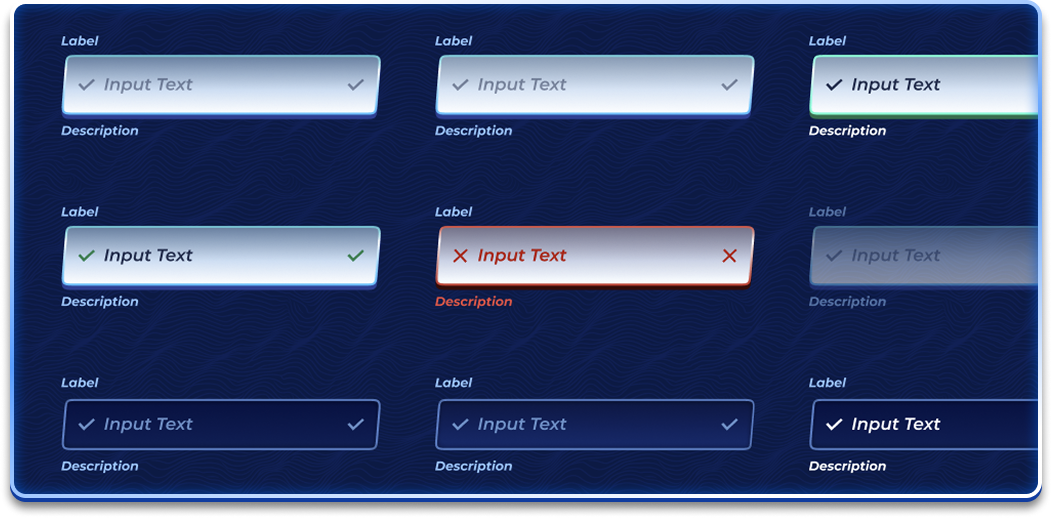Click the green checkmark at right end of validated field

(355, 255)
